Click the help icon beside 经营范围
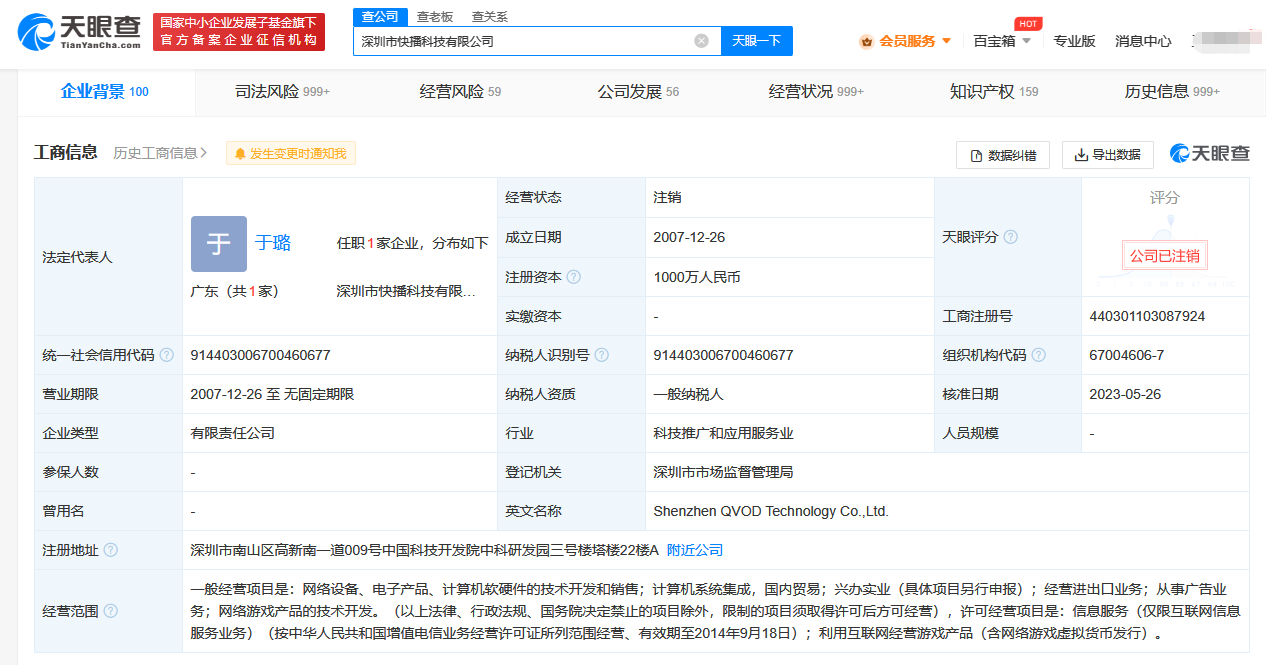This screenshot has width=1266, height=665. pos(111,611)
